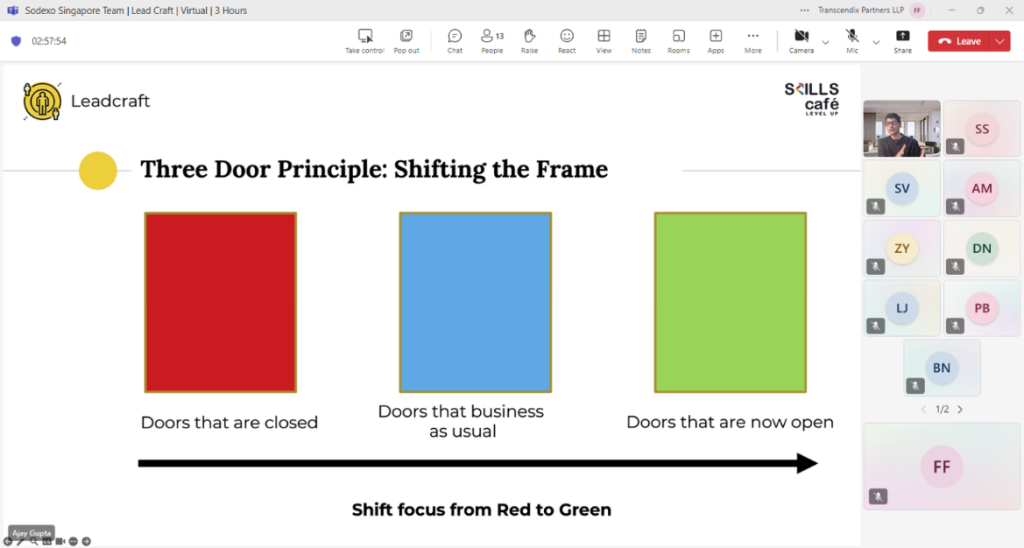Expand the Mic options dropdown arrow
The width and height of the screenshot is (1024, 548).
[876, 42]
